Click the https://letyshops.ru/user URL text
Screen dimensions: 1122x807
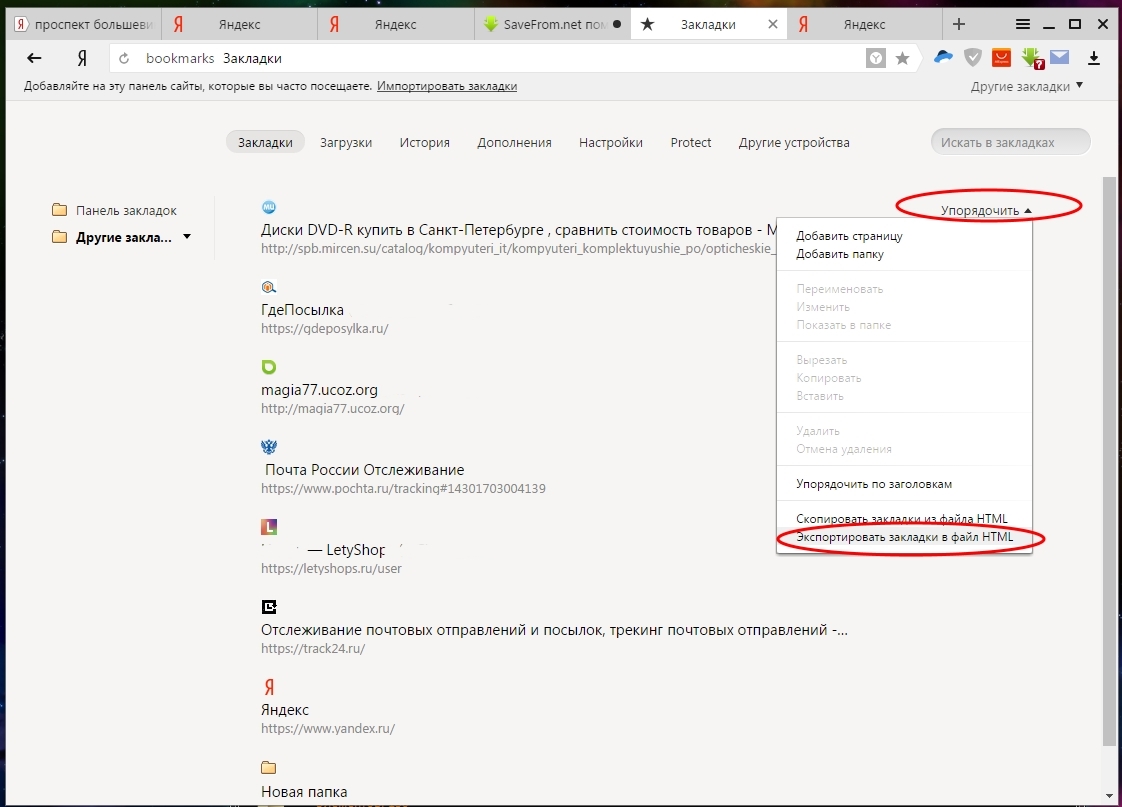(x=331, y=569)
